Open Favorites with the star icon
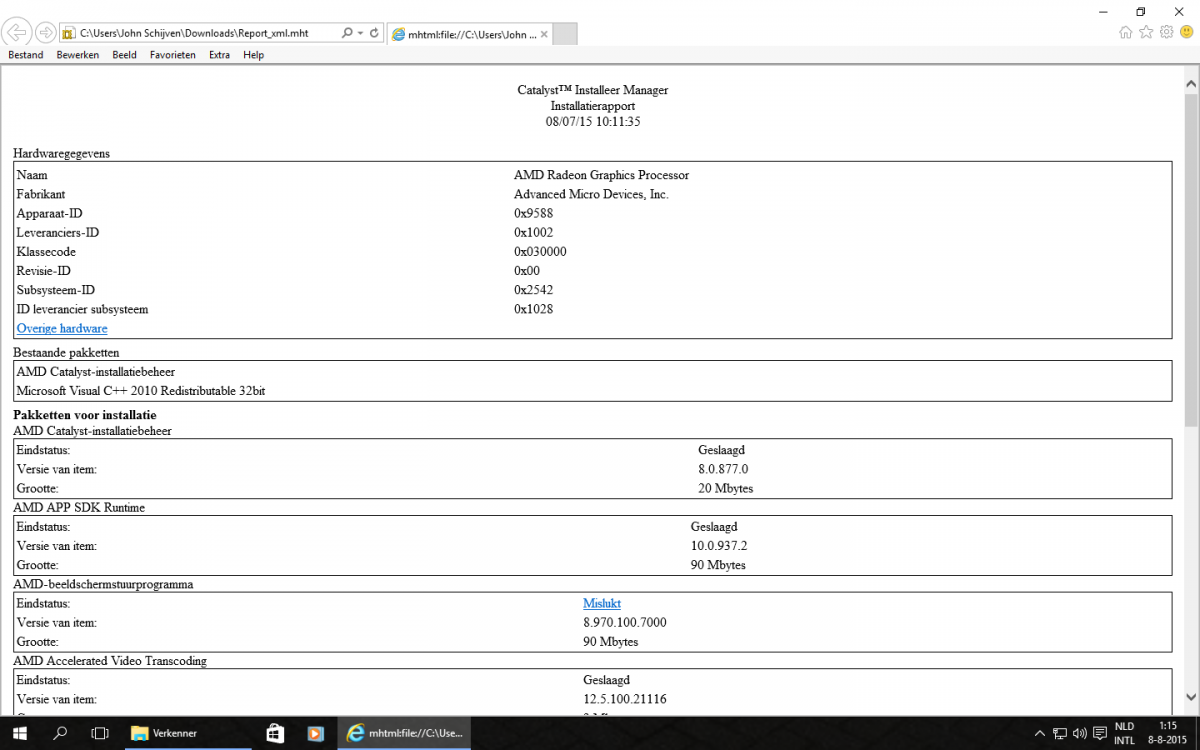 coord(1146,33)
